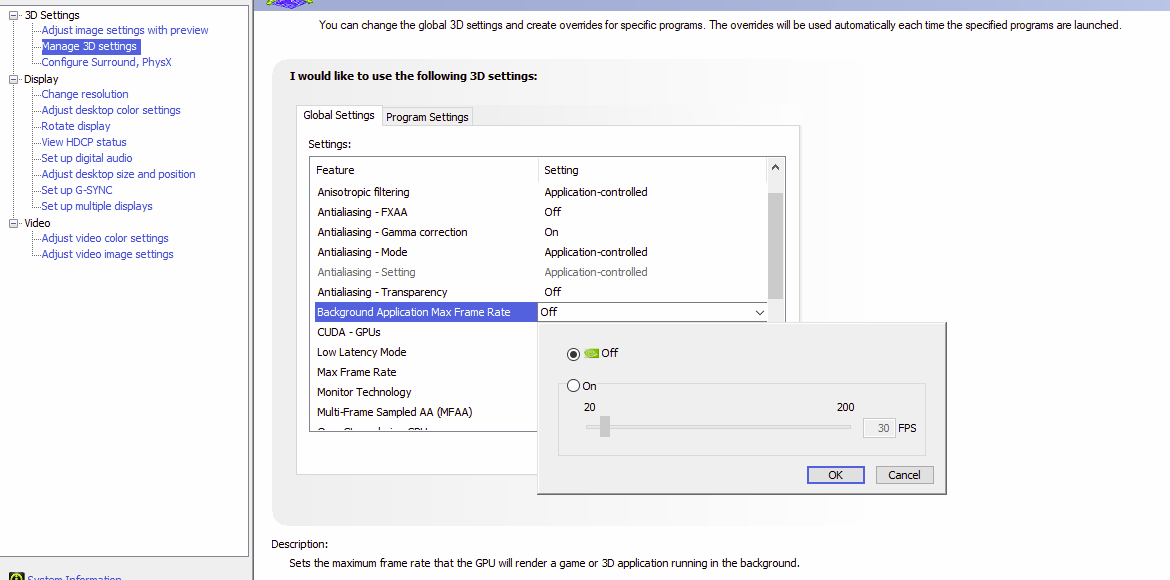Select the On radio button
This screenshot has height=580, width=1170.
(574, 386)
